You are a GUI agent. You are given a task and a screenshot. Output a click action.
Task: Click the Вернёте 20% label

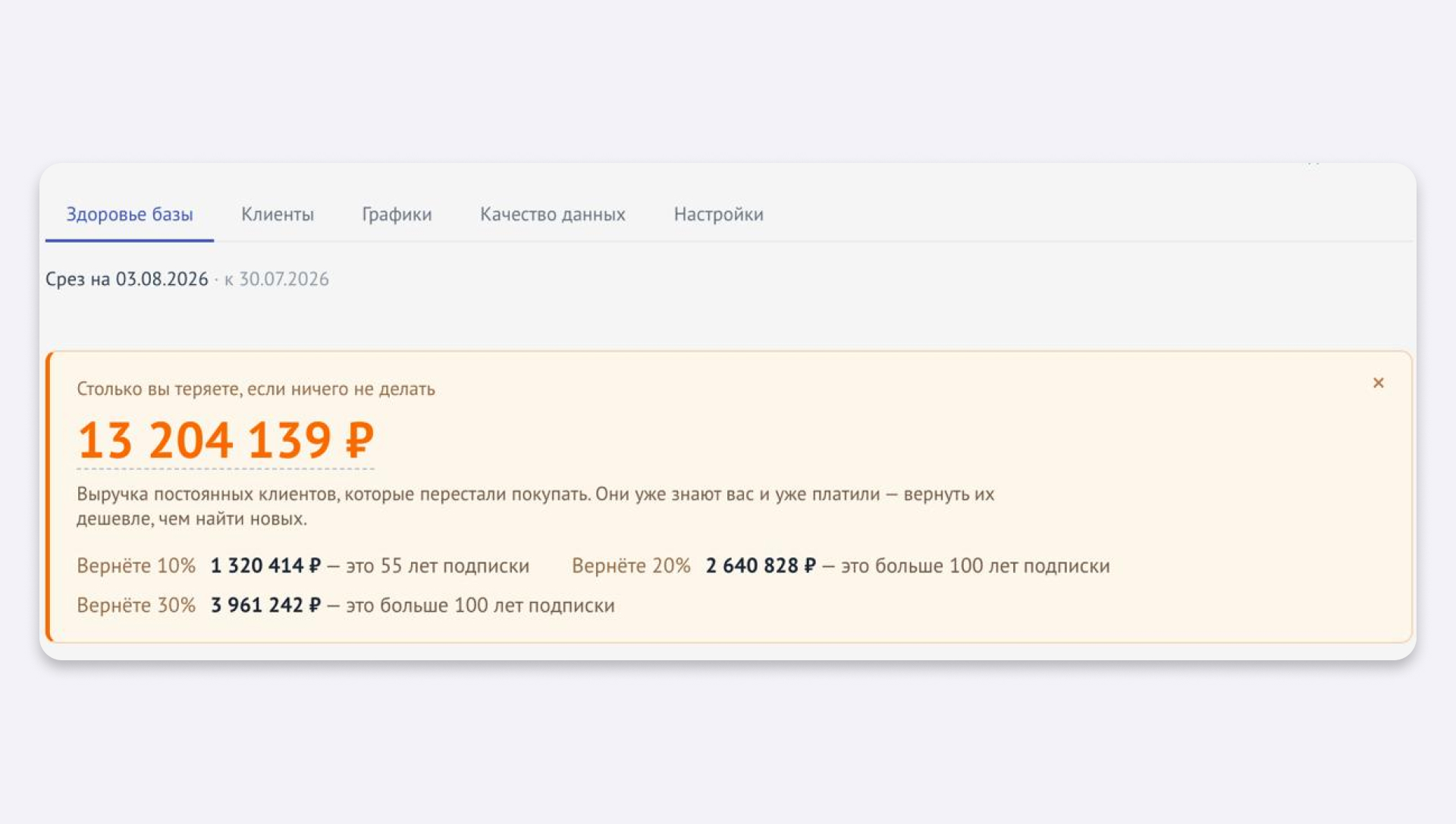pyautogui.click(x=631, y=566)
